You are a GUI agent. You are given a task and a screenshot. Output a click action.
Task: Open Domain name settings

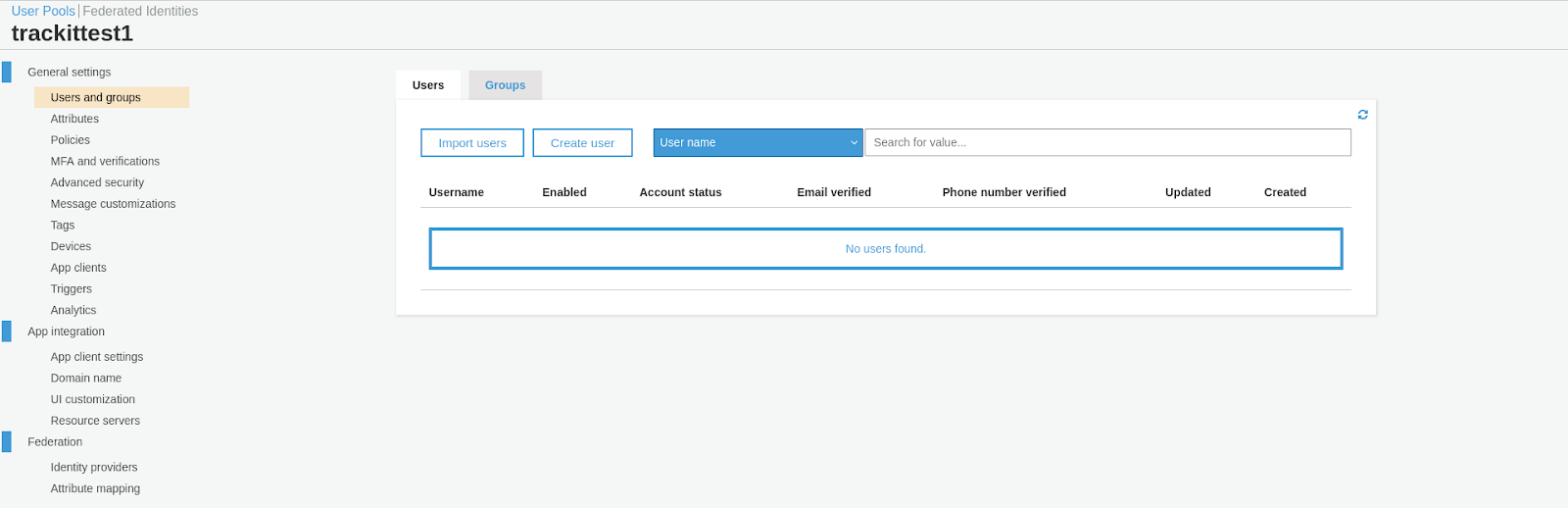point(86,379)
